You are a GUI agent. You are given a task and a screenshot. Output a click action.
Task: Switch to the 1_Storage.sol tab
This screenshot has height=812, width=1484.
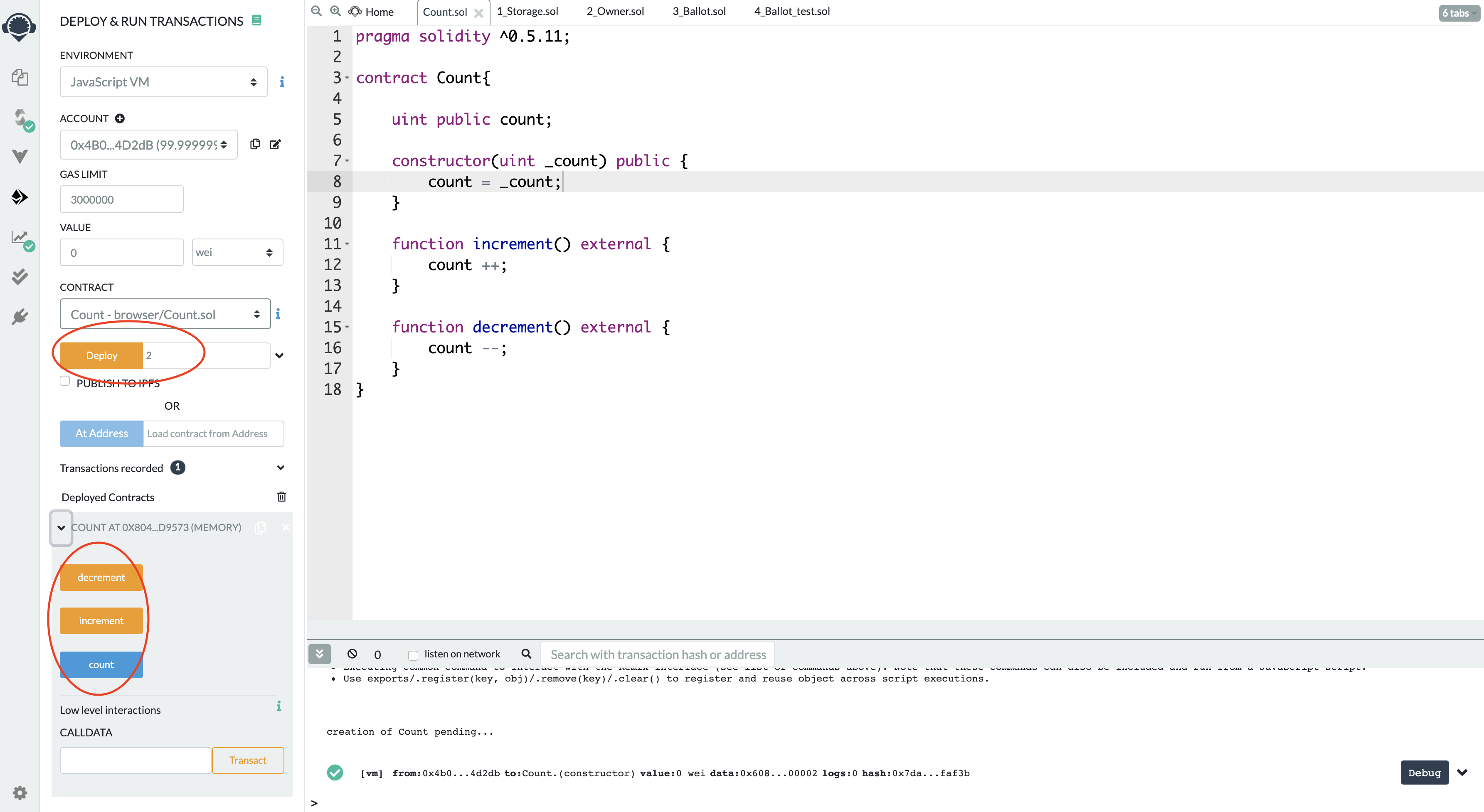point(527,12)
